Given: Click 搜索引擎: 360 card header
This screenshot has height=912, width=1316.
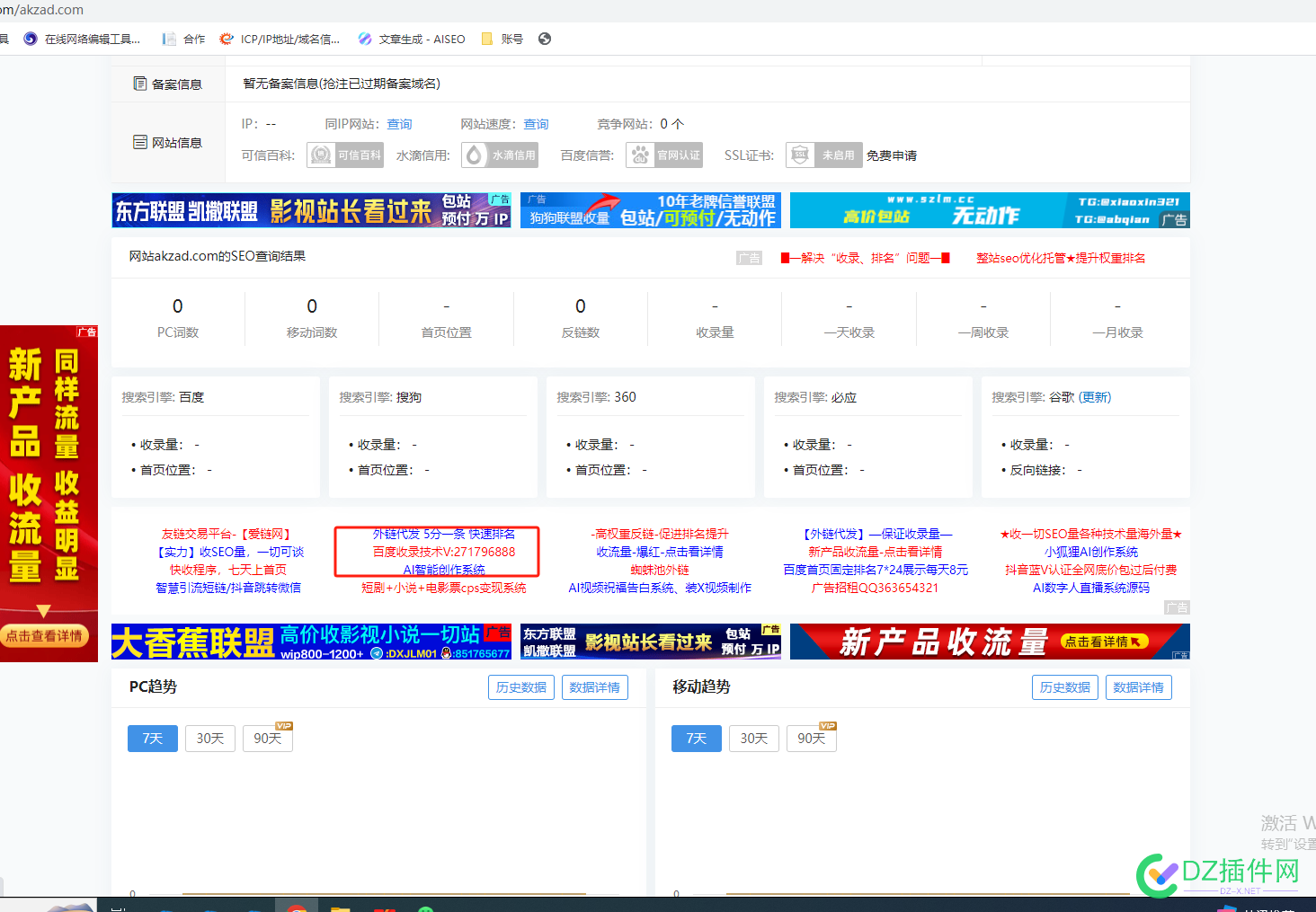Looking at the screenshot, I should coord(597,397).
